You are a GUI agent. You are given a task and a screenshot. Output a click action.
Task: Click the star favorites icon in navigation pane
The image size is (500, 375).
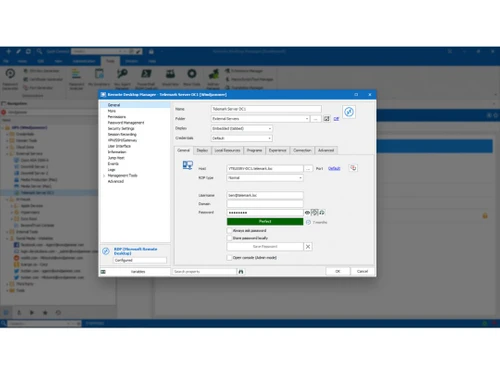(x=45, y=313)
